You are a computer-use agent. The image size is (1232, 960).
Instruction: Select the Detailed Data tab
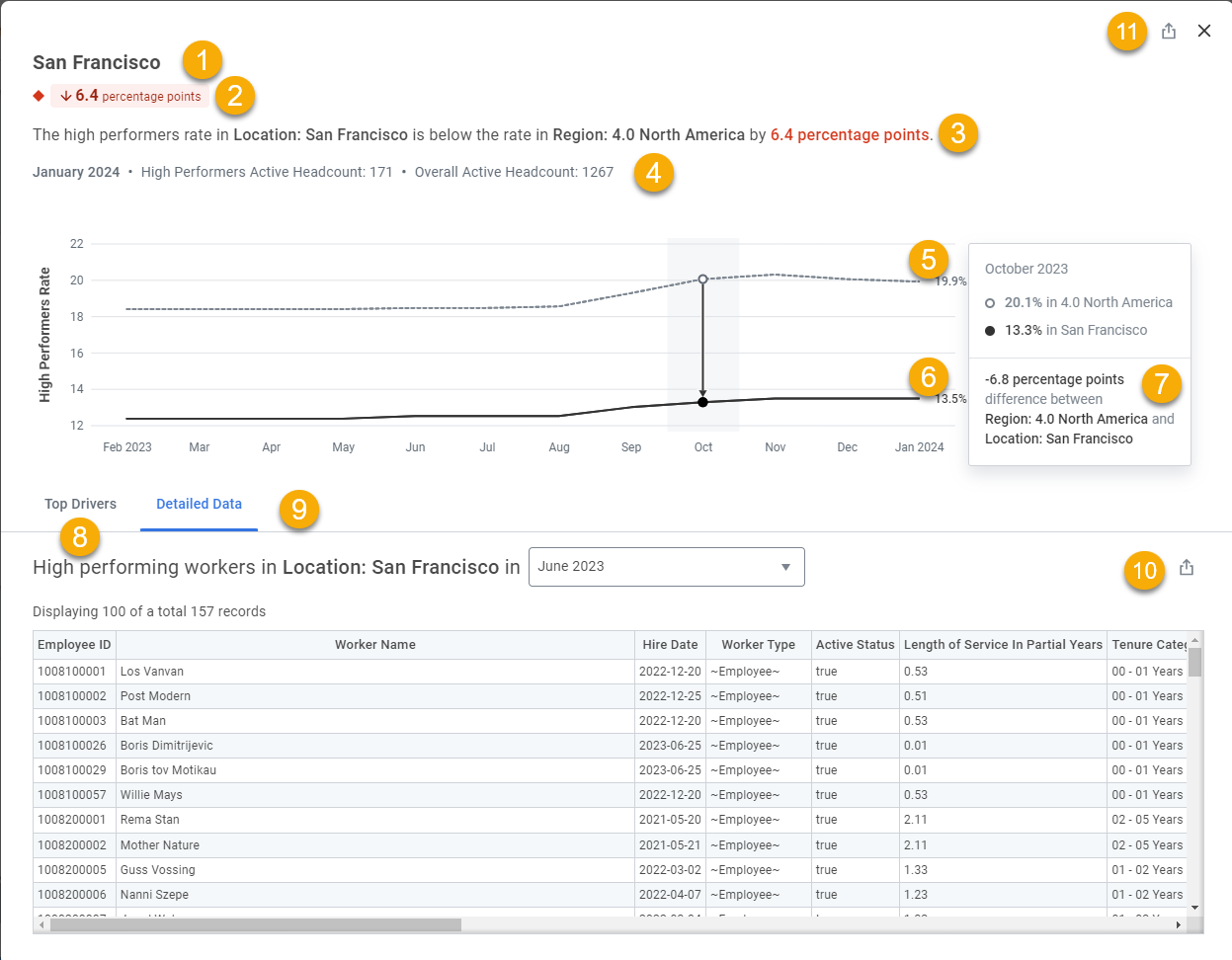tap(199, 504)
